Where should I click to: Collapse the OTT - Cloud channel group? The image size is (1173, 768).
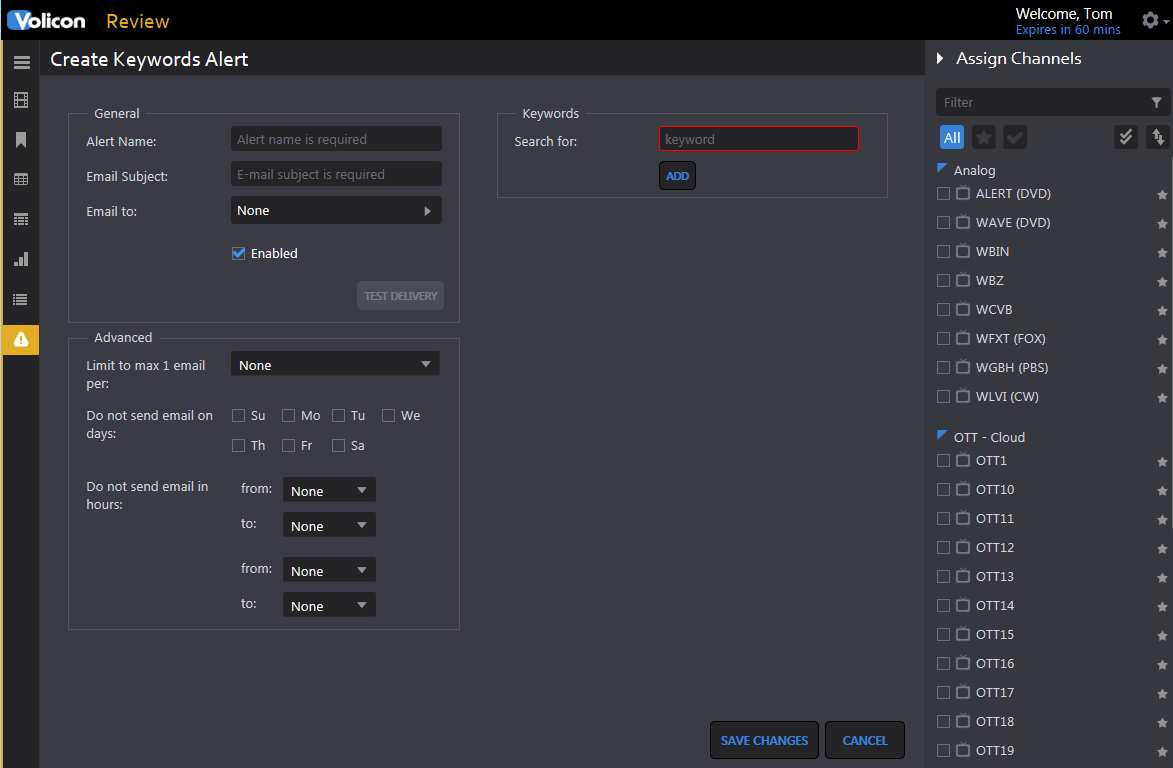(943, 435)
